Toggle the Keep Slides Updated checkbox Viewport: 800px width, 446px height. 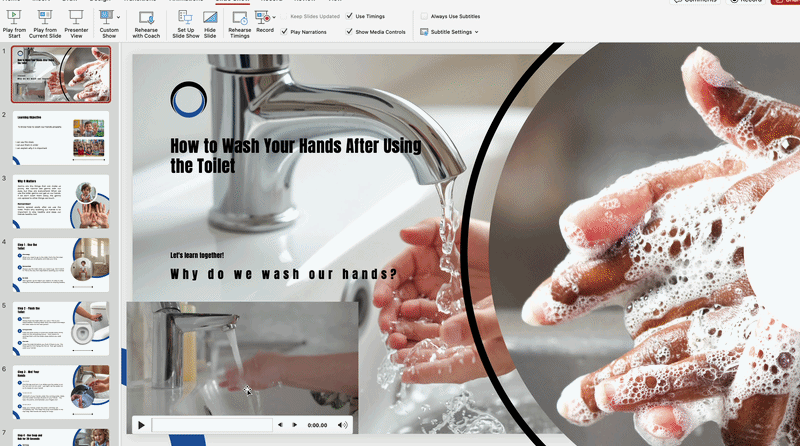[284, 16]
